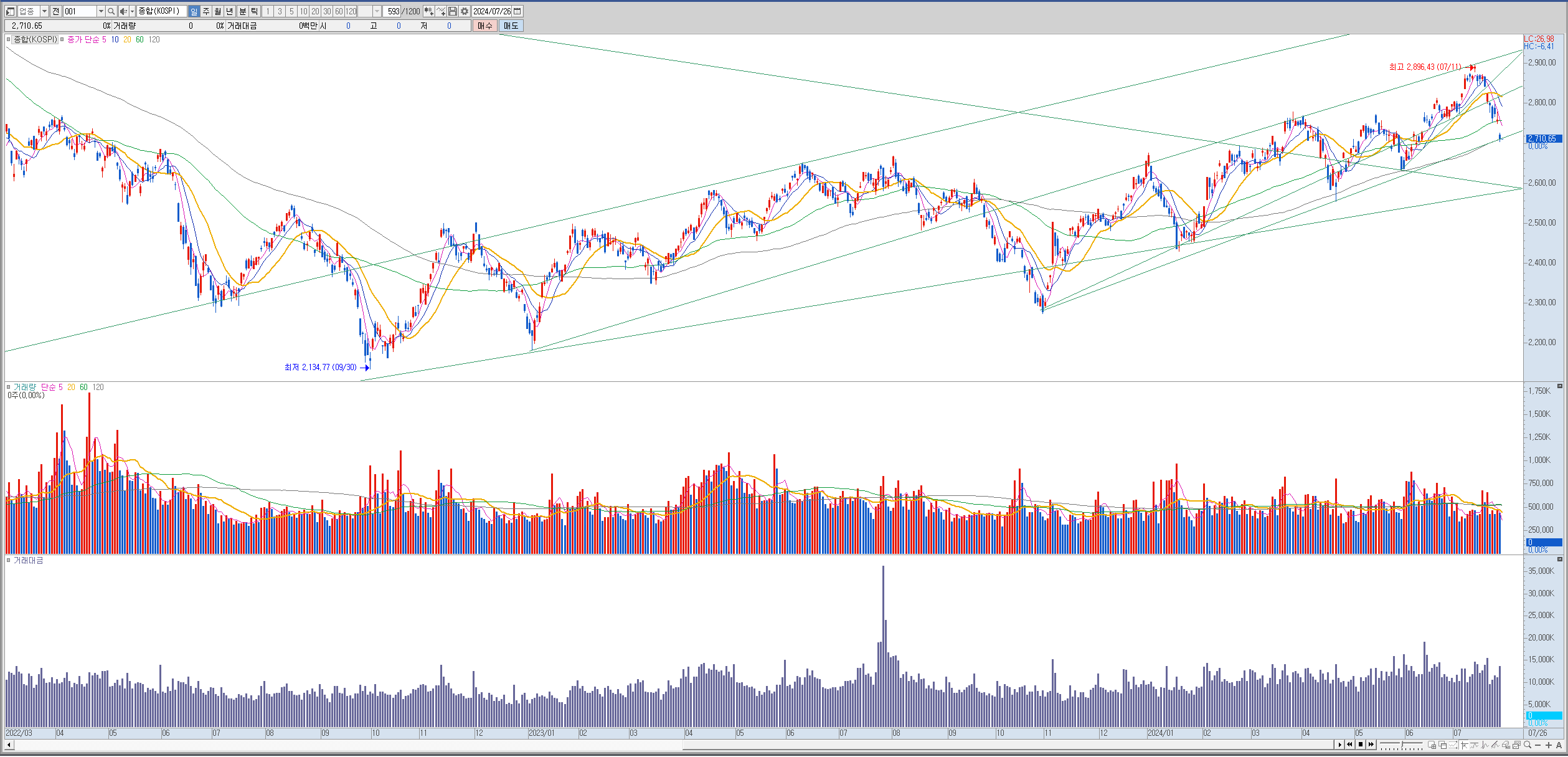Click the 매도 sell button
1568x757 pixels.
coord(511,26)
